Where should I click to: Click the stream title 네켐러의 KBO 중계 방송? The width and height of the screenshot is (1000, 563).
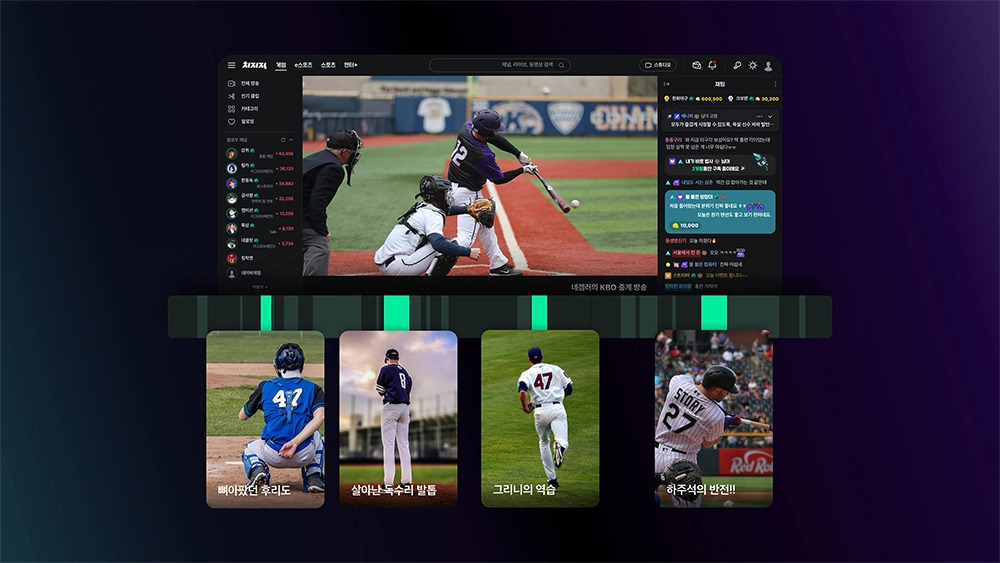tap(608, 288)
